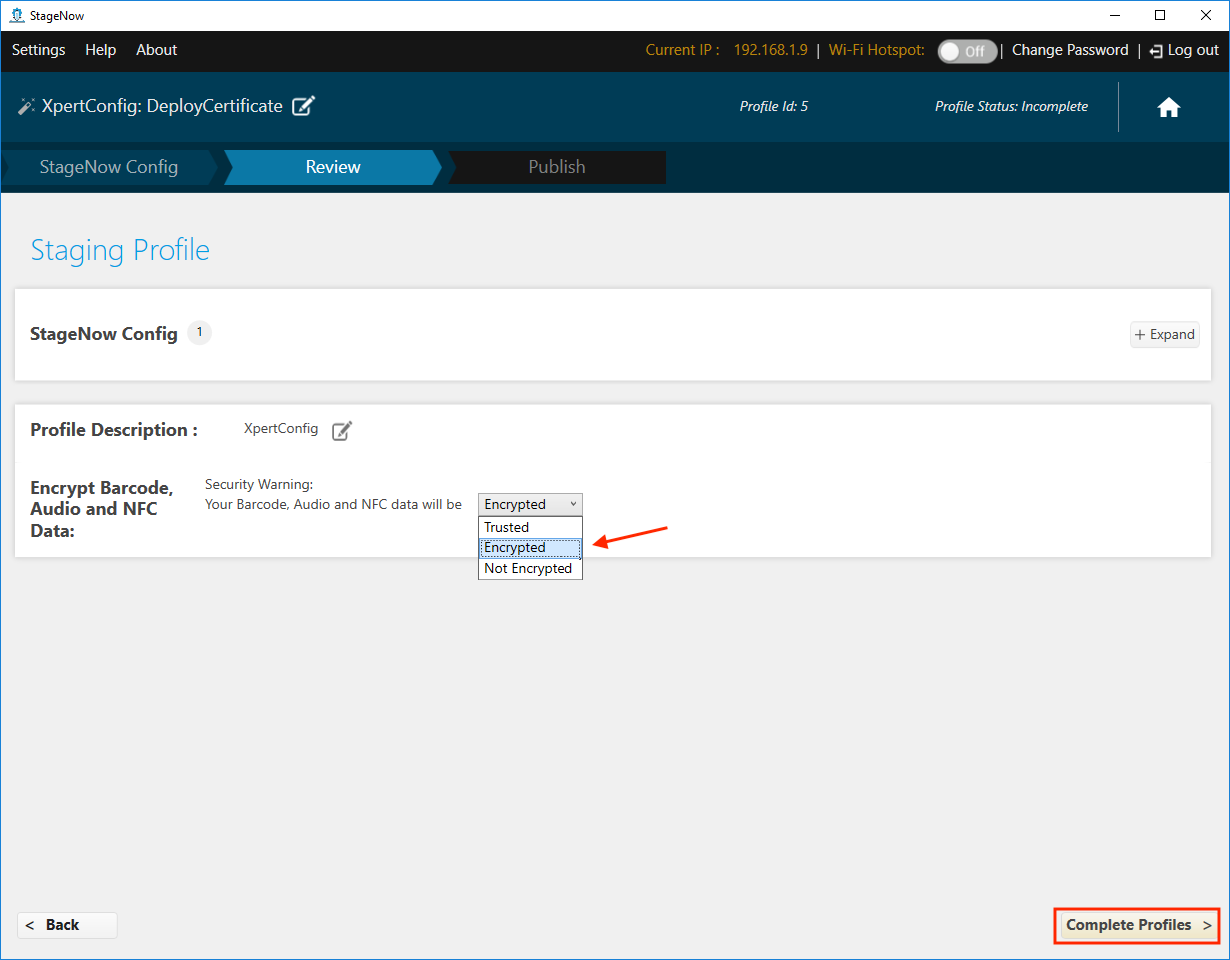The height and width of the screenshot is (960, 1230).
Task: Click the edit icon beside XpertConfig description
Action: [x=342, y=430]
